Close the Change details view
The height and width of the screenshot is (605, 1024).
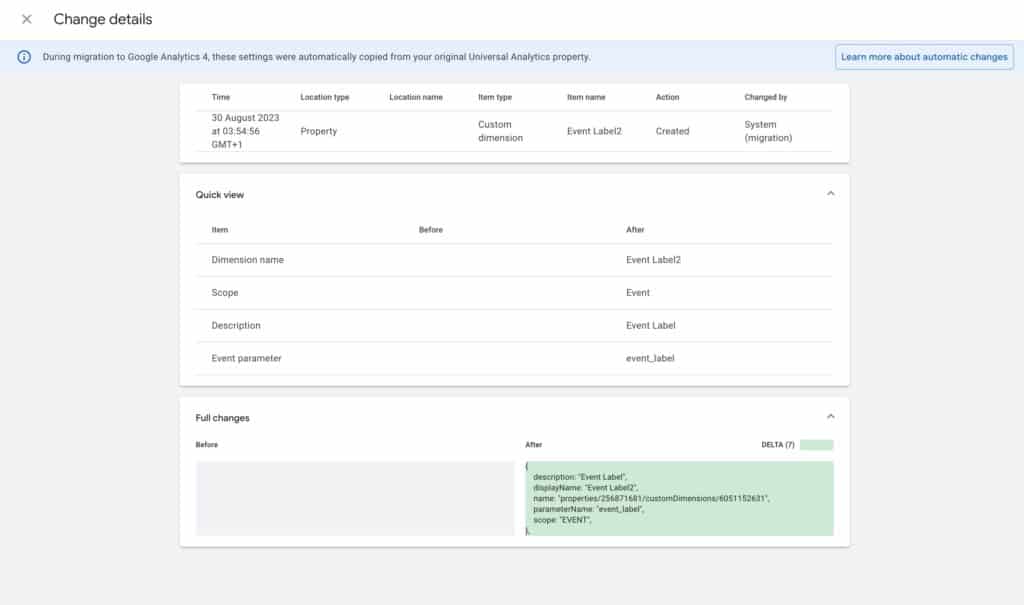click(x=26, y=19)
